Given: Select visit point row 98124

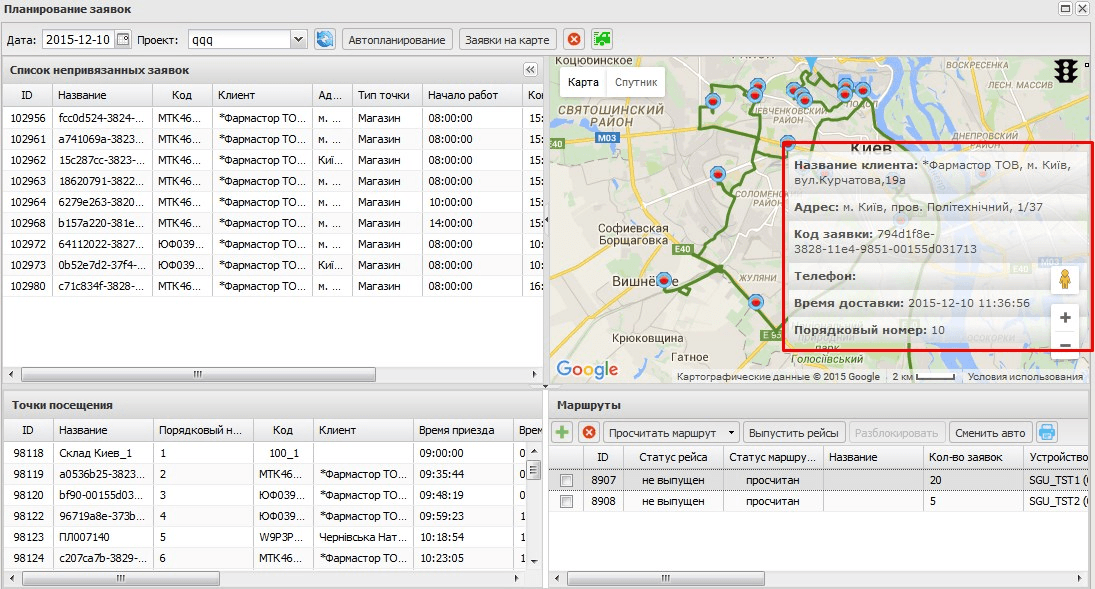Looking at the screenshot, I should click(x=265, y=558).
